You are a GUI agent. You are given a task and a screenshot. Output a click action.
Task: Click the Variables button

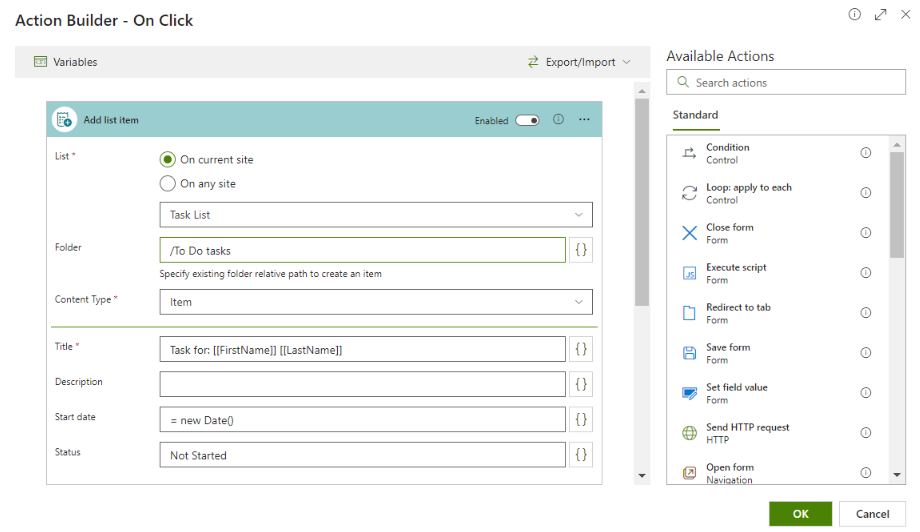coord(66,62)
